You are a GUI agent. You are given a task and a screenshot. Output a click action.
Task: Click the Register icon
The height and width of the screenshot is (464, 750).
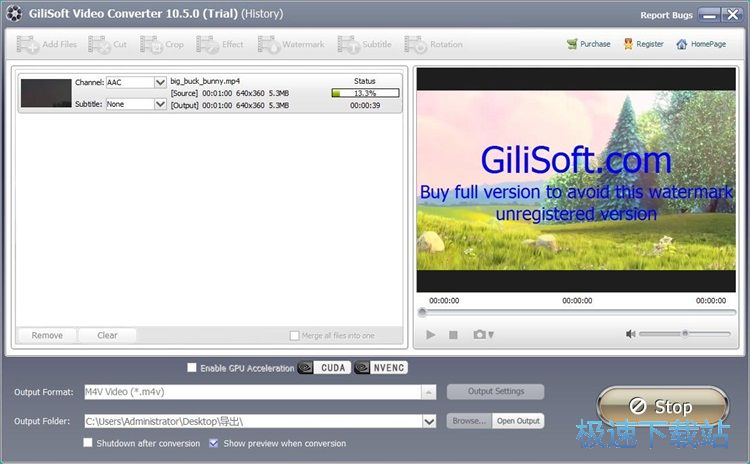(x=628, y=44)
